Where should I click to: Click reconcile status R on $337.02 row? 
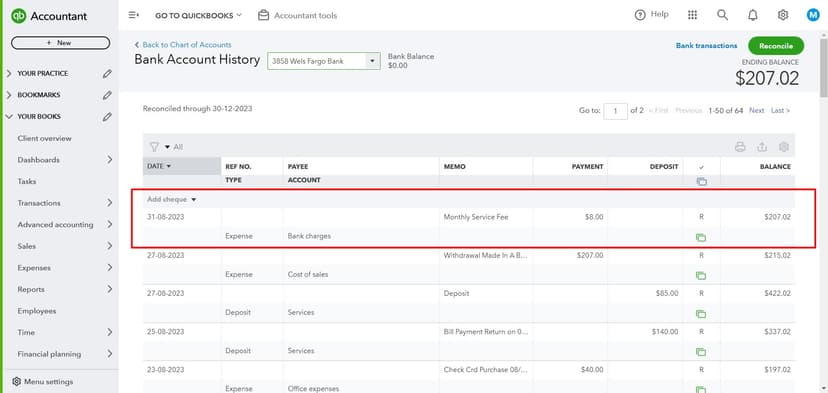click(x=701, y=332)
